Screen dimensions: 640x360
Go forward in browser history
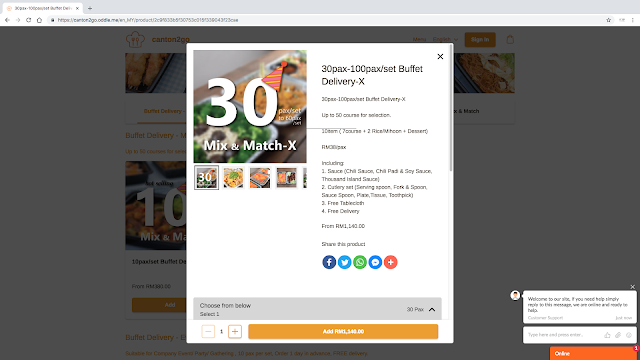(18, 20)
